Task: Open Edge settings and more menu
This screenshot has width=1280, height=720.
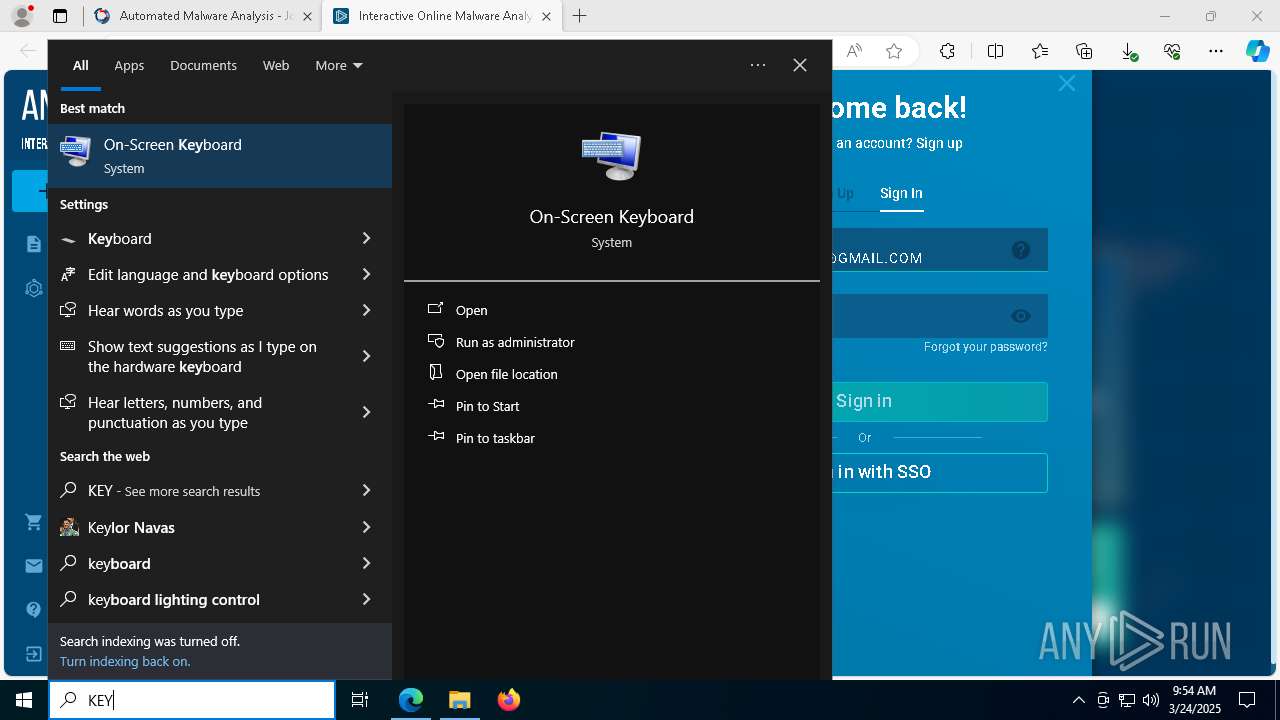Action: click(1216, 51)
